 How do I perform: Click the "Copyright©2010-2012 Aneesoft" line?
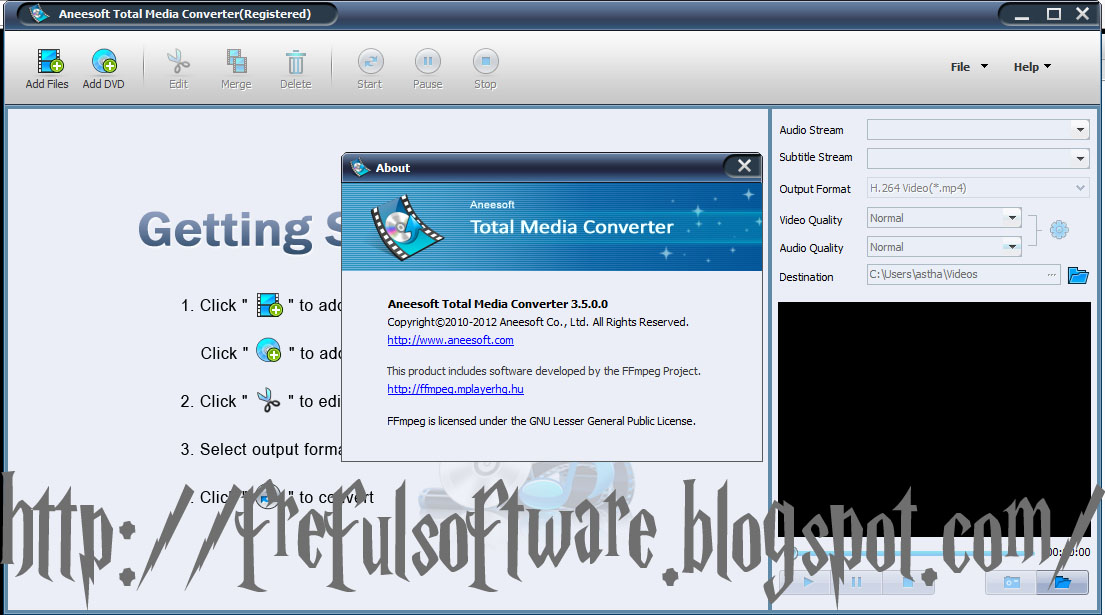point(538,323)
